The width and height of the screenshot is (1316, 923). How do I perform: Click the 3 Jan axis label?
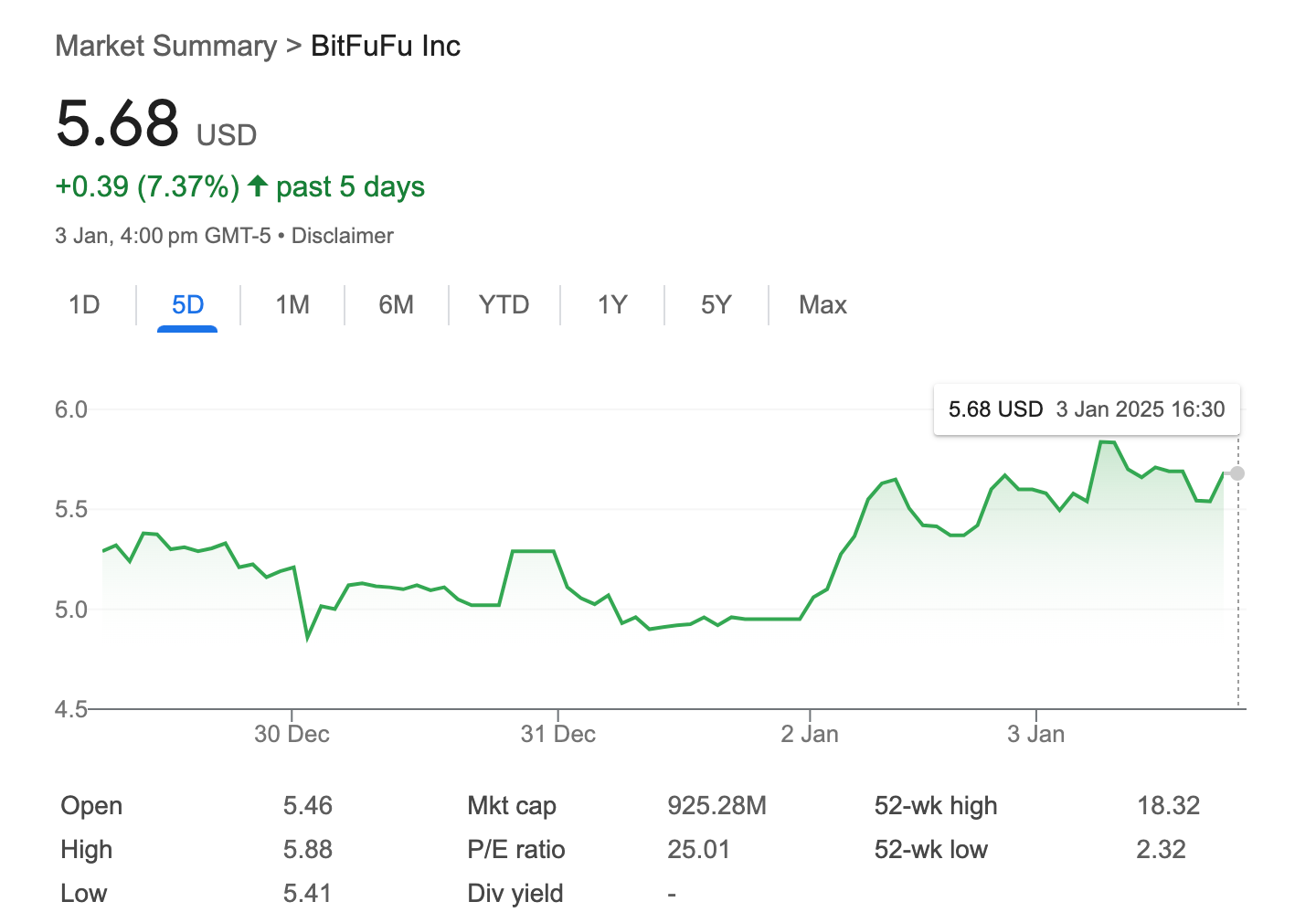1036,734
